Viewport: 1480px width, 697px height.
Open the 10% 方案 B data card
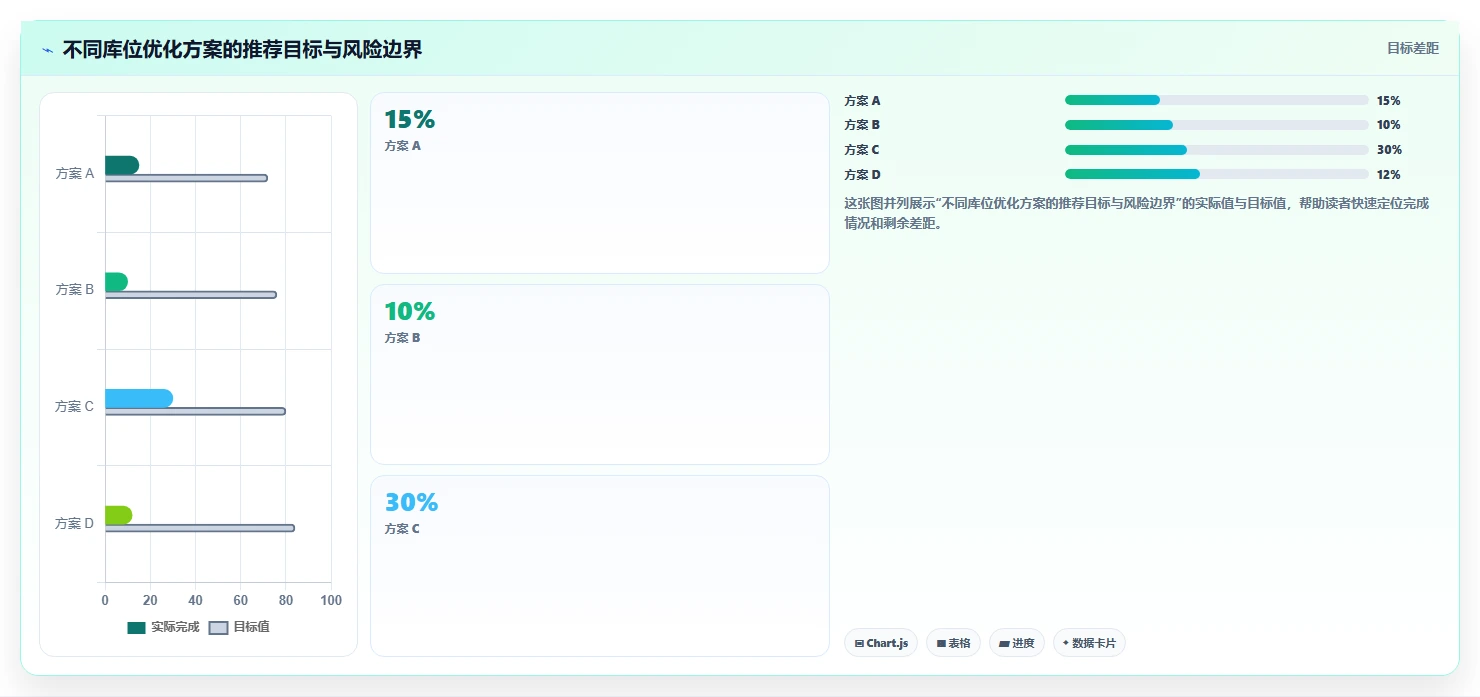(600, 374)
